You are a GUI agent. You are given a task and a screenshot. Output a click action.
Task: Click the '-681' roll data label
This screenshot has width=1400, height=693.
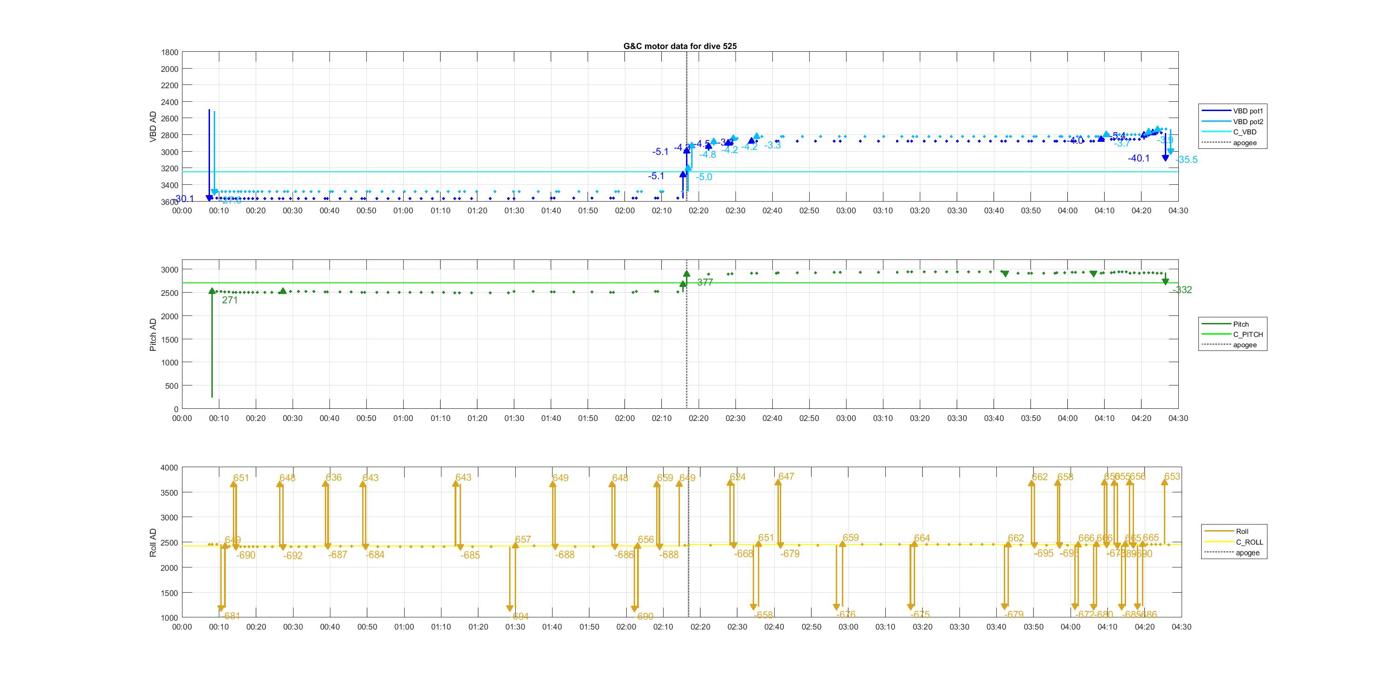coord(231,616)
